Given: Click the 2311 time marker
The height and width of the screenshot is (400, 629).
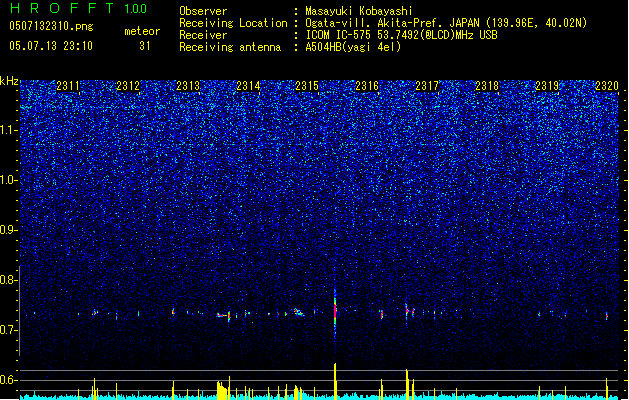Looking at the screenshot, I should tap(68, 86).
